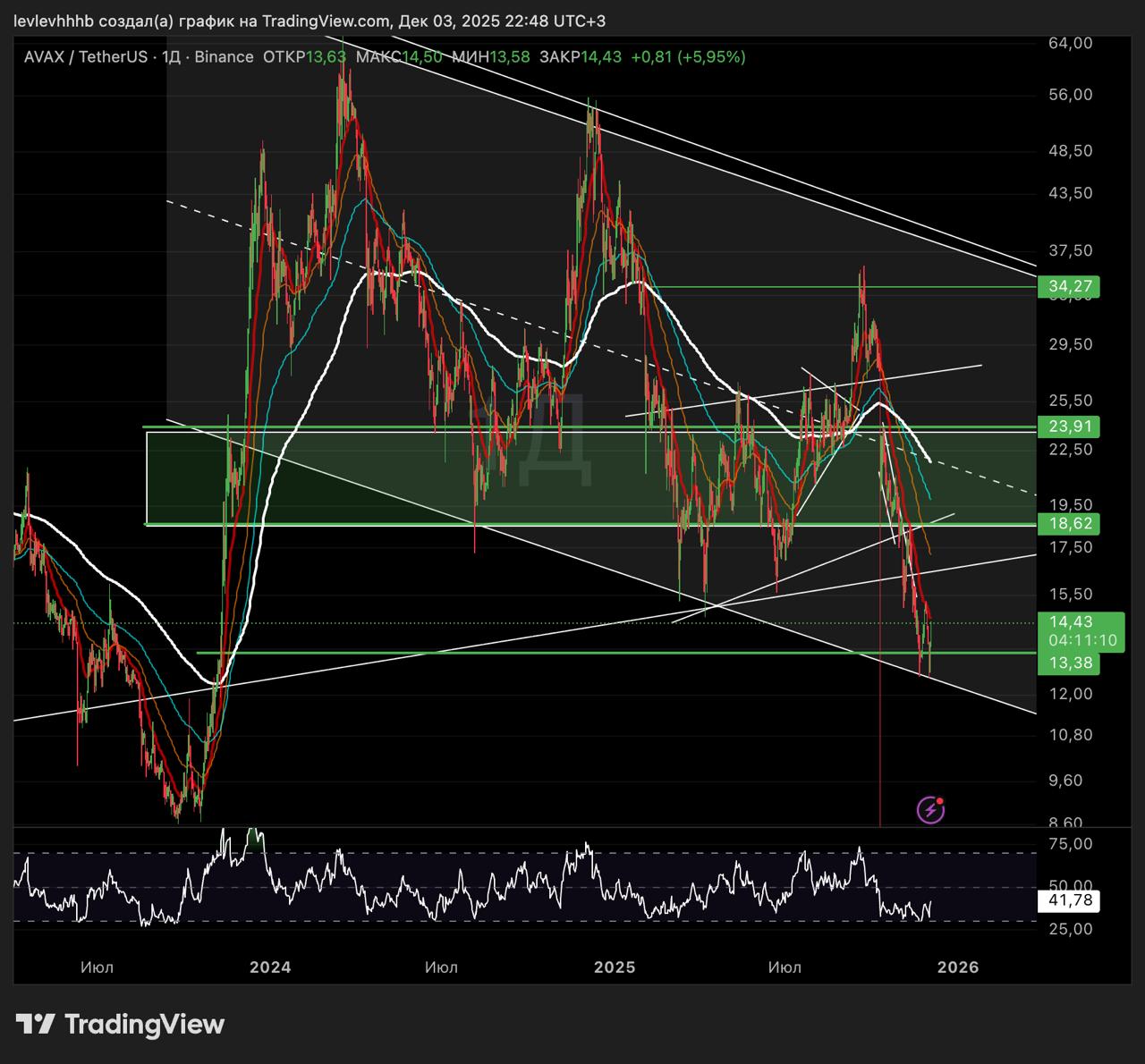This screenshot has width=1145, height=1064.
Task: Click the +0,81 (+5,95%) change value
Action: (687, 57)
